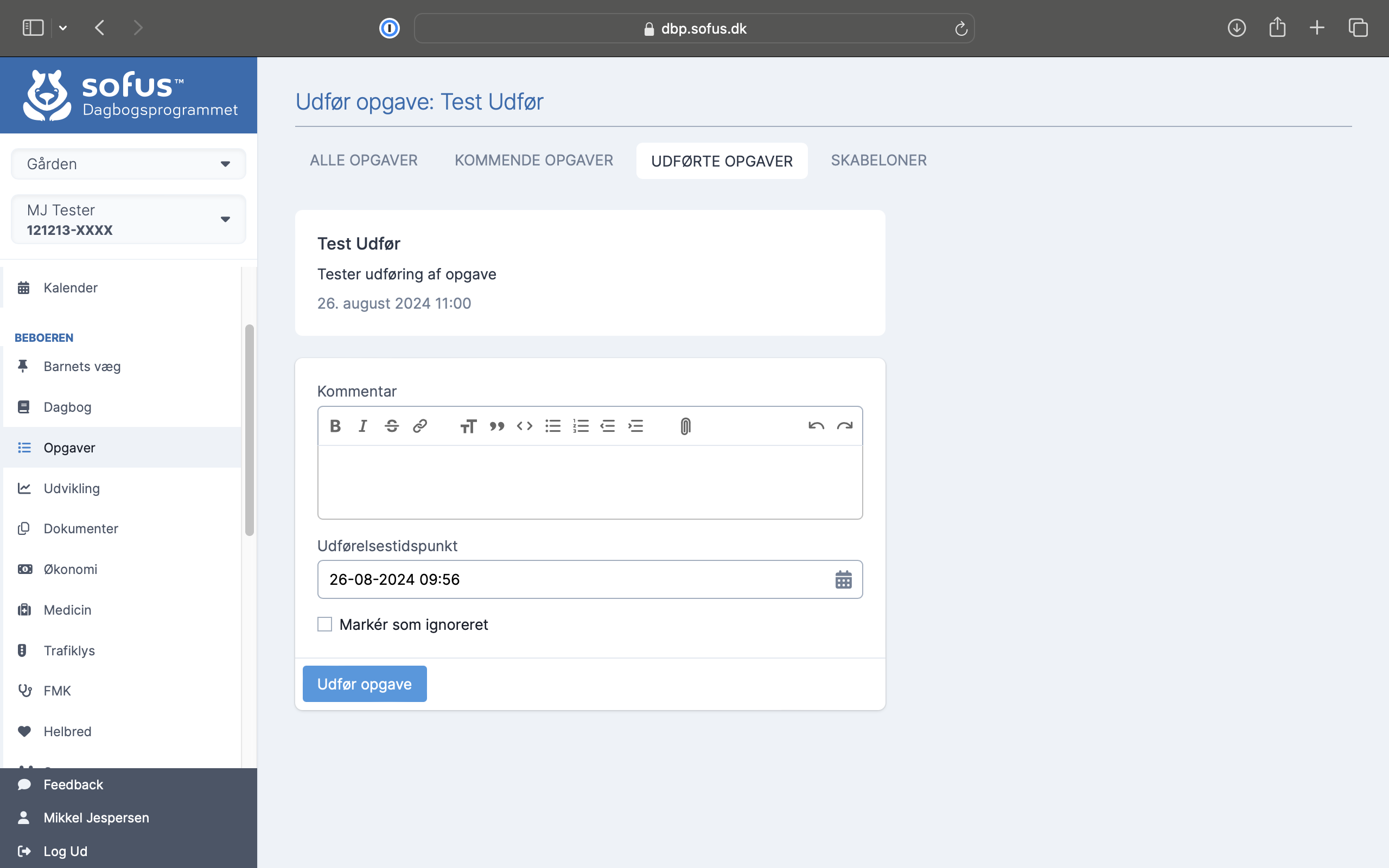Click the strikethrough formatting icon

pos(391,426)
